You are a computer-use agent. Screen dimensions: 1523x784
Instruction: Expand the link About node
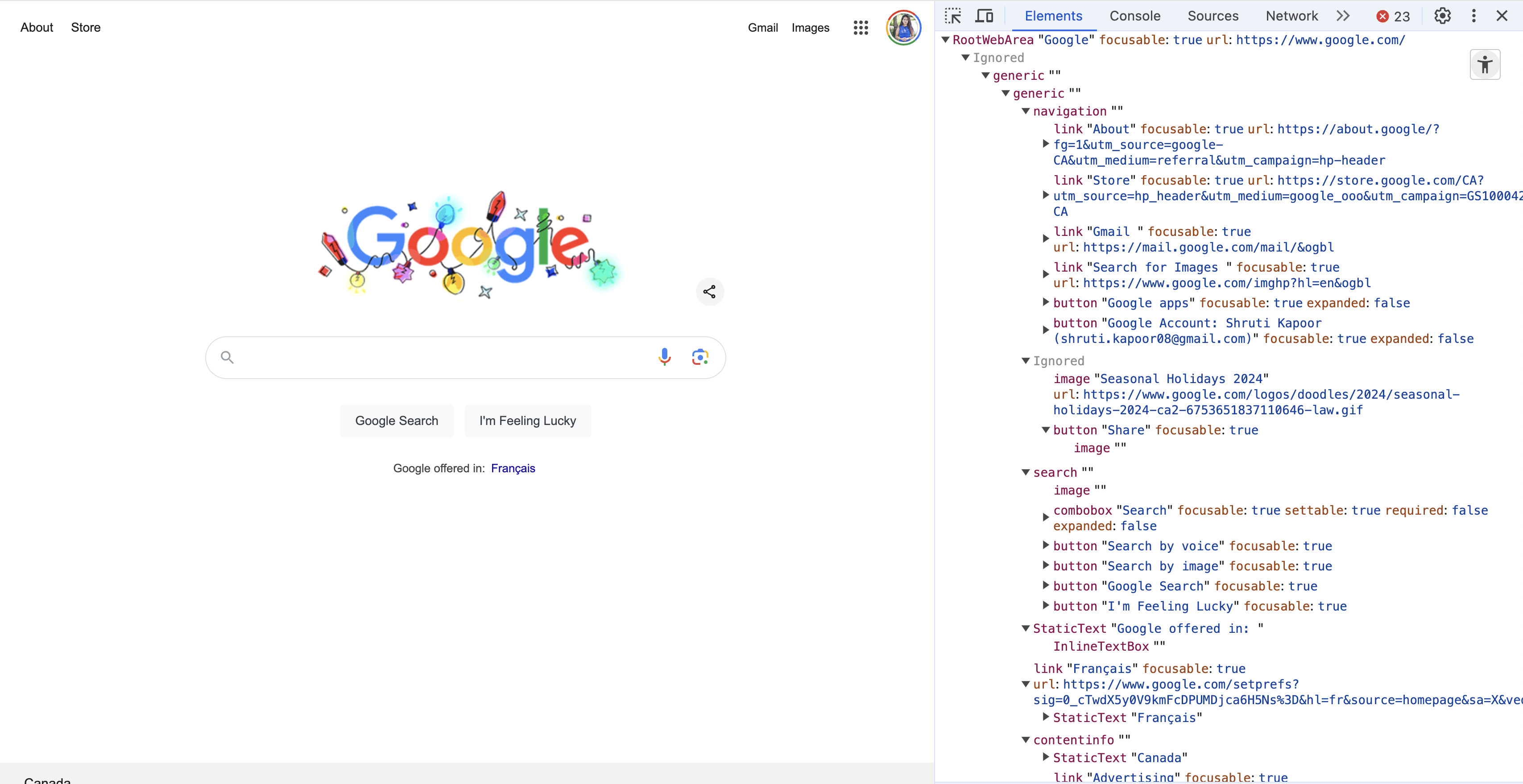pos(1046,144)
